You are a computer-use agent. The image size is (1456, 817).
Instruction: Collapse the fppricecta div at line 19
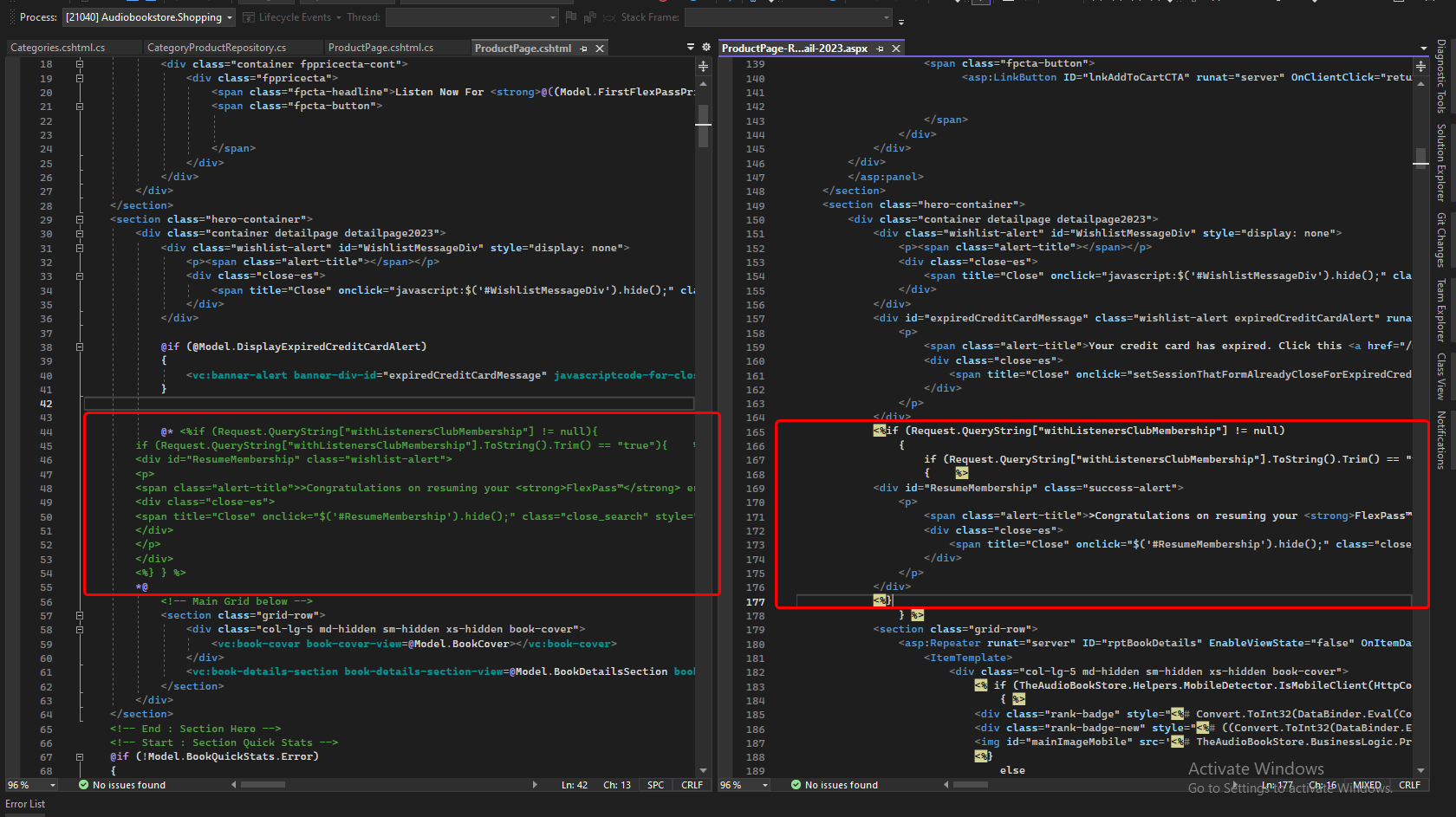79,78
